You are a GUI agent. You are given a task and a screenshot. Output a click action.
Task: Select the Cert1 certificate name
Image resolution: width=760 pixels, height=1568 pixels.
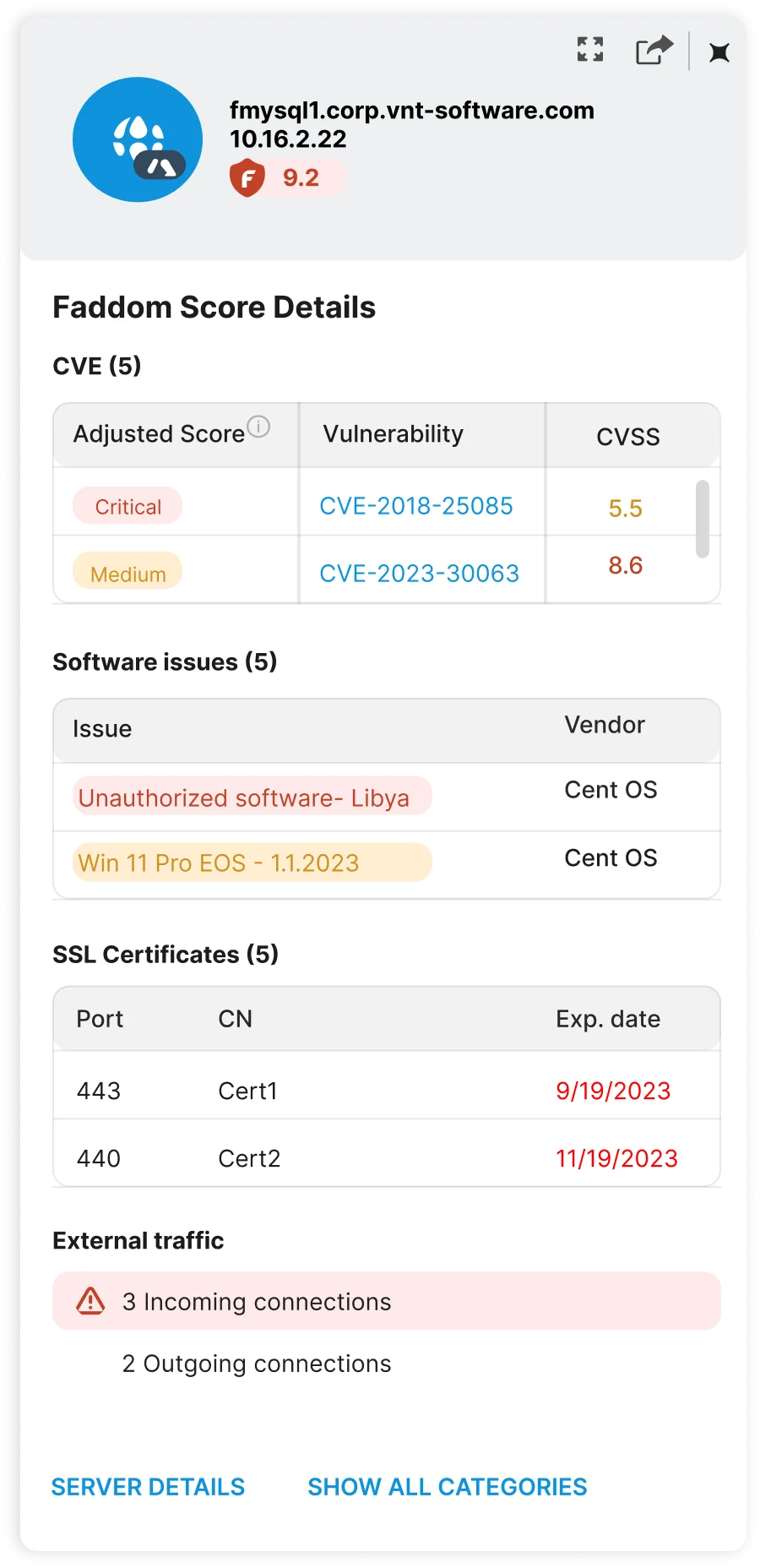pyautogui.click(x=247, y=1092)
